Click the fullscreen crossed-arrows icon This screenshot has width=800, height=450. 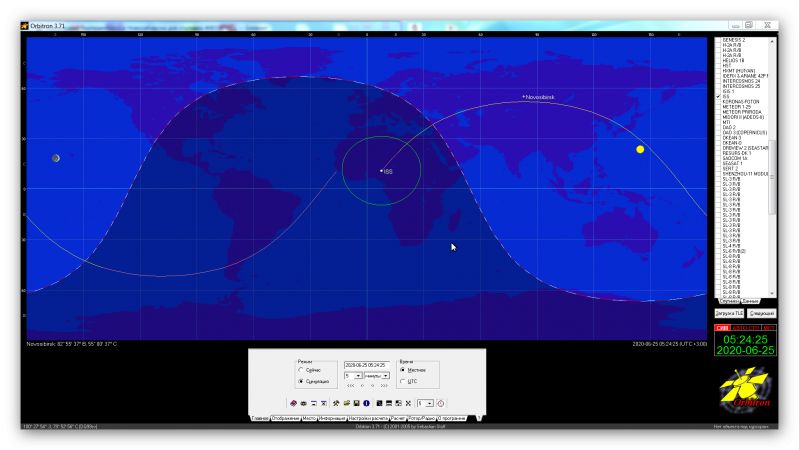[x=408, y=403]
